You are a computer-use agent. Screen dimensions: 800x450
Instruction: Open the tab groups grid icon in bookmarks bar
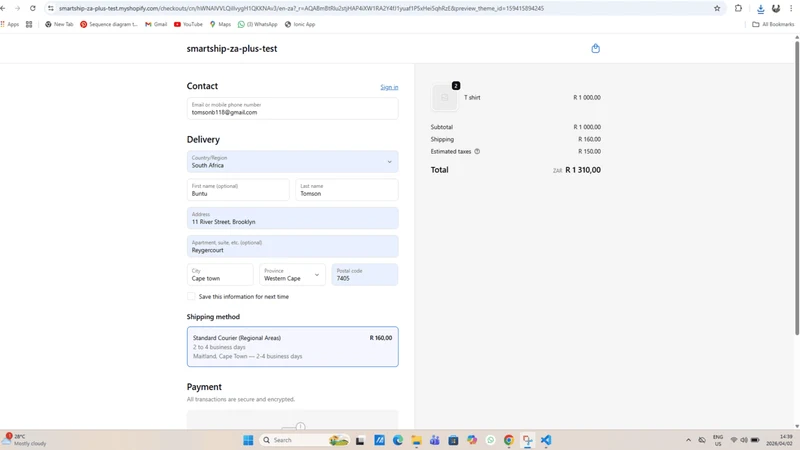tap(29, 24)
